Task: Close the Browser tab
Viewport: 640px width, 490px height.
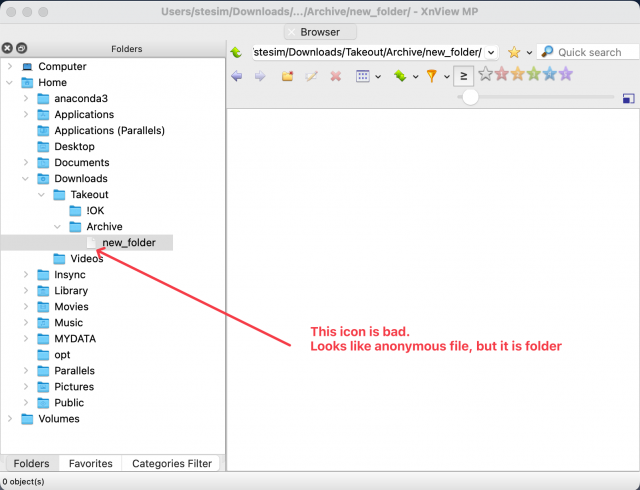Action: tap(291, 32)
